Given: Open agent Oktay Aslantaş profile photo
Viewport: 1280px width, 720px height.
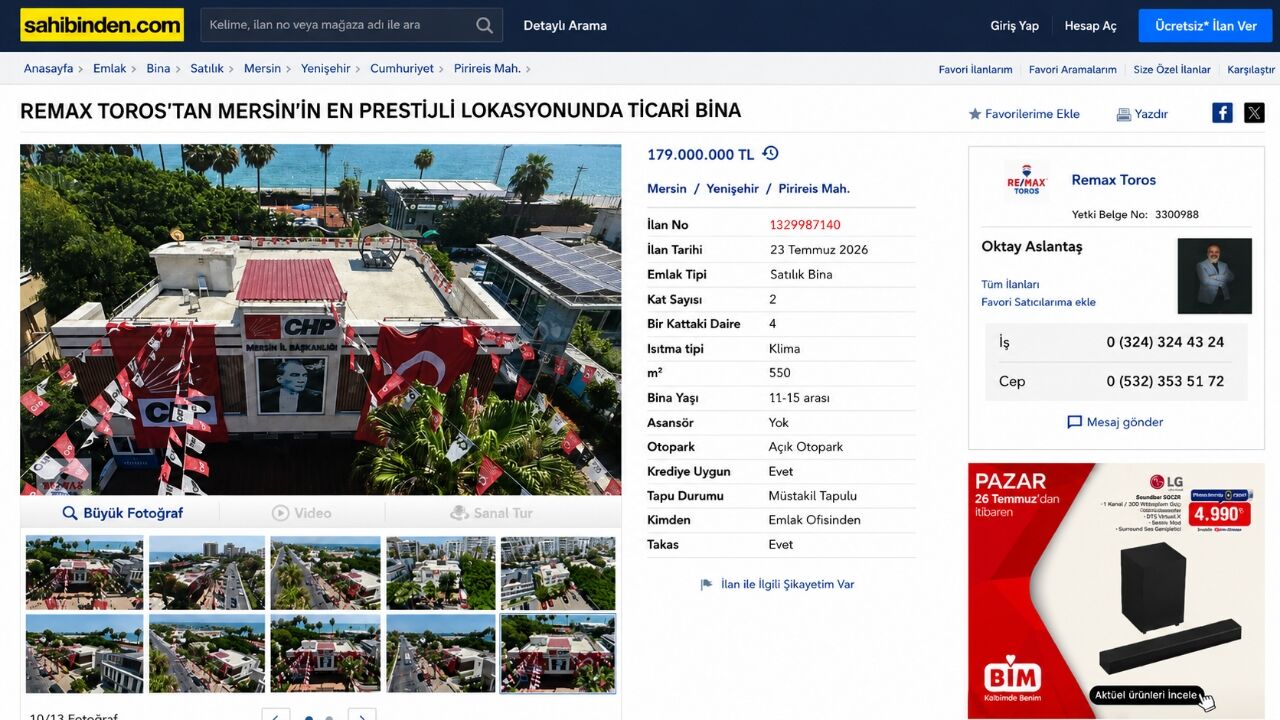Looking at the screenshot, I should [1214, 276].
